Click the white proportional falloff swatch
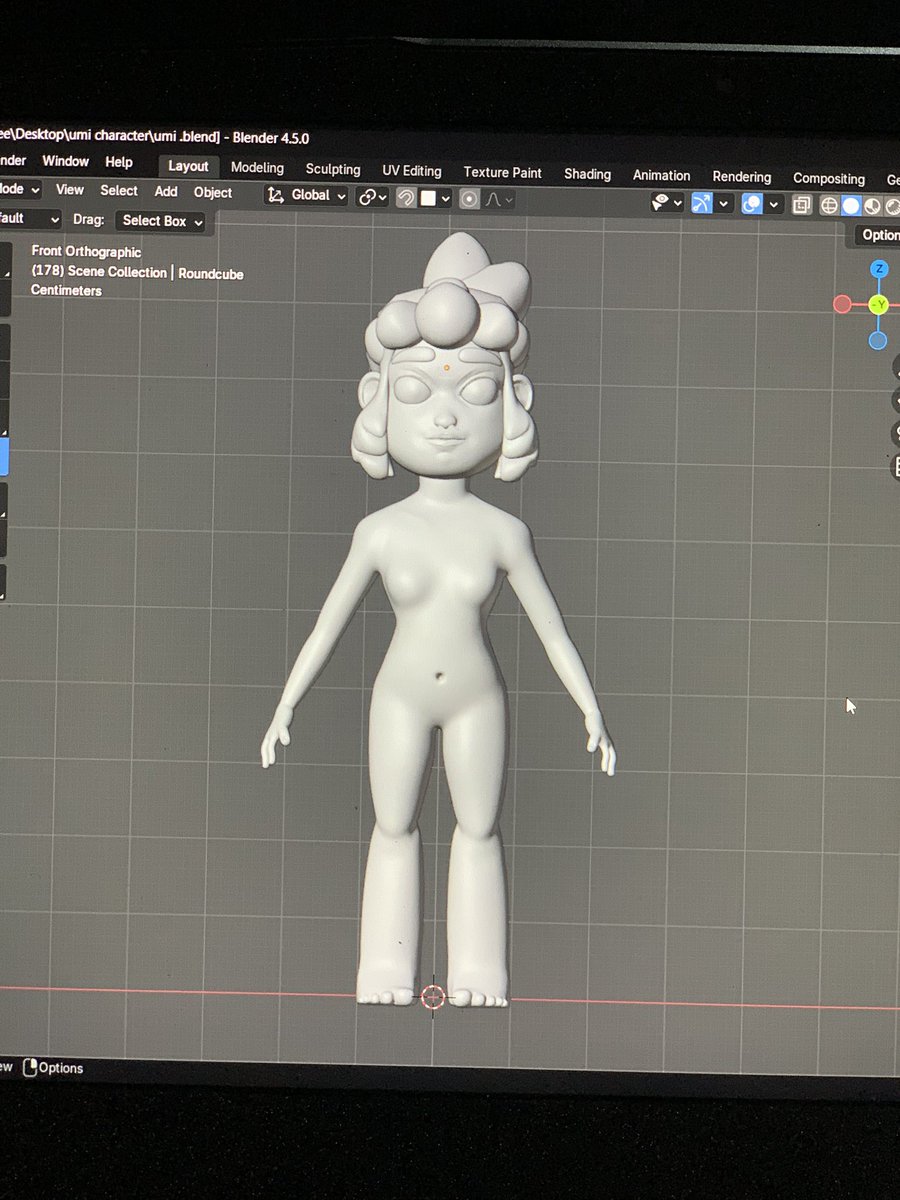 pos(427,197)
